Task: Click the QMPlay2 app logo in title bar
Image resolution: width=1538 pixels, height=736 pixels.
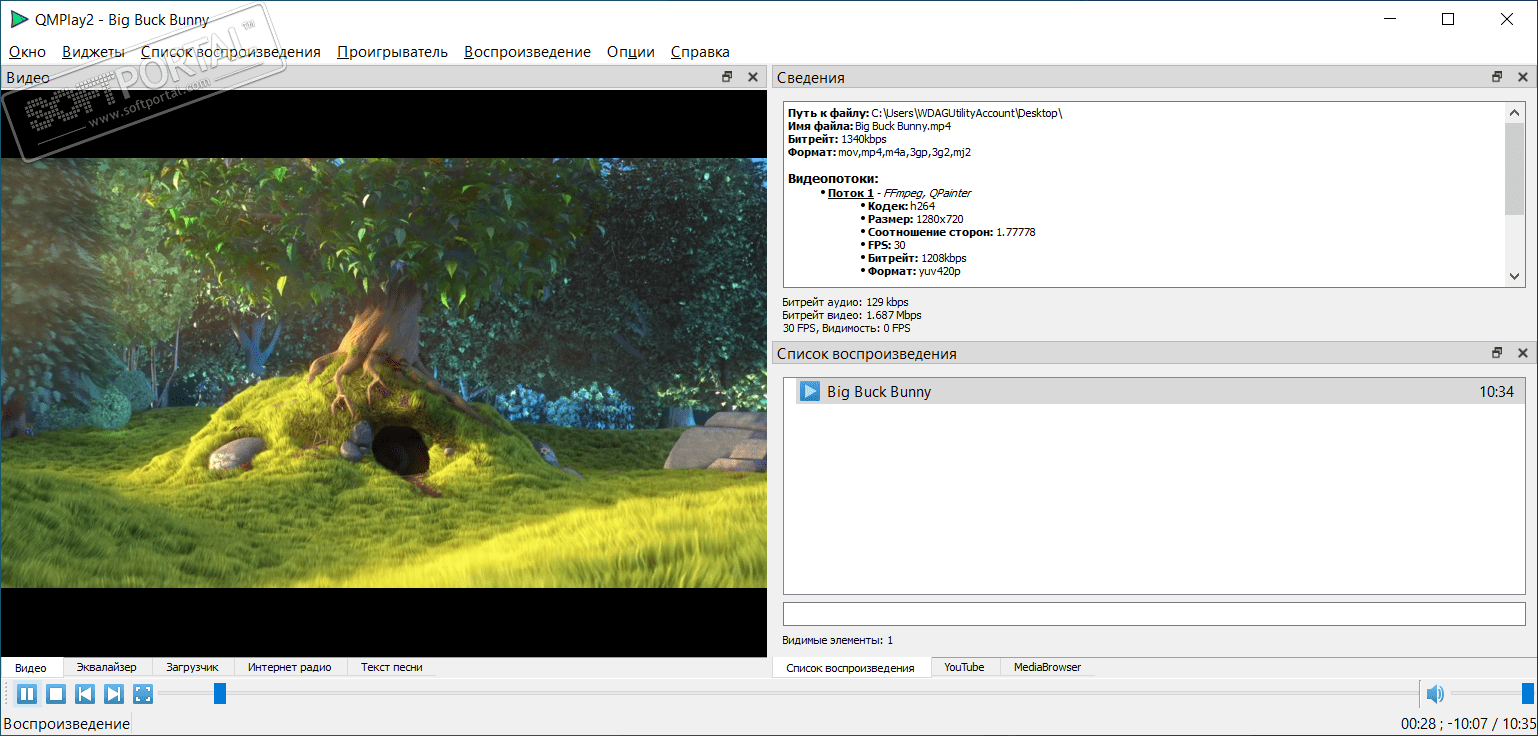Action: 19,19
